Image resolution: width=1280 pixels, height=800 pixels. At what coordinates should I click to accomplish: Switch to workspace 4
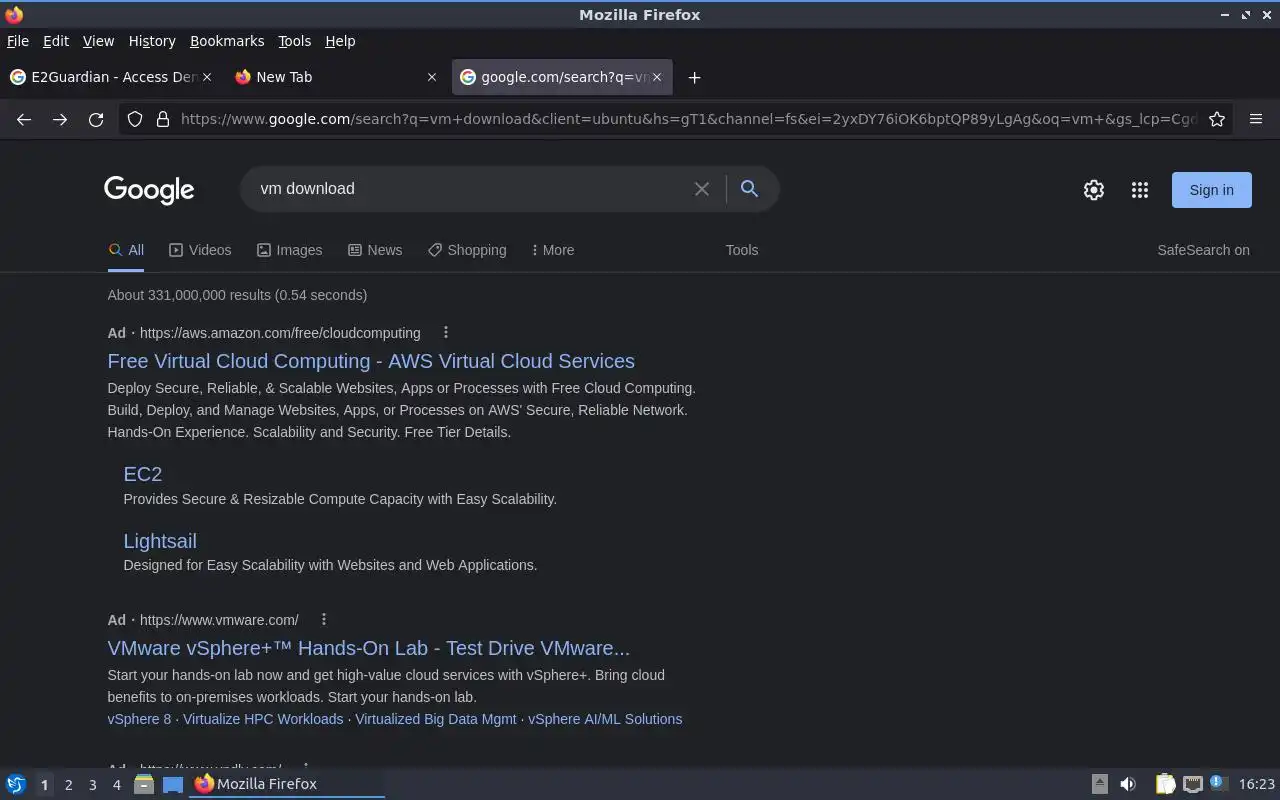tap(116, 785)
